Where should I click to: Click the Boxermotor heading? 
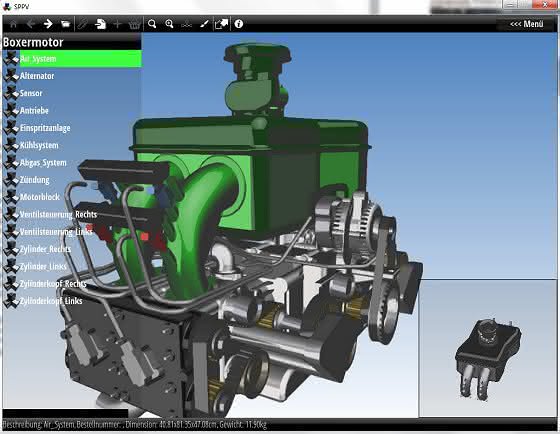click(x=33, y=42)
